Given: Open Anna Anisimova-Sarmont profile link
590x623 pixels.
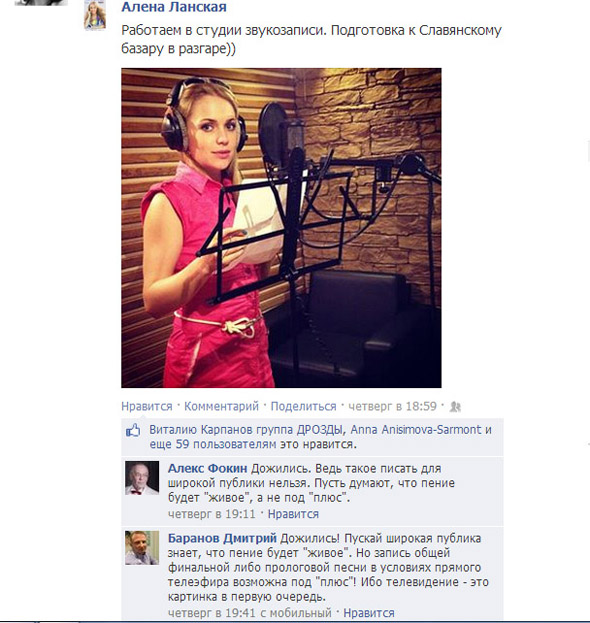Looking at the screenshot, I should pyautogui.click(x=416, y=430).
